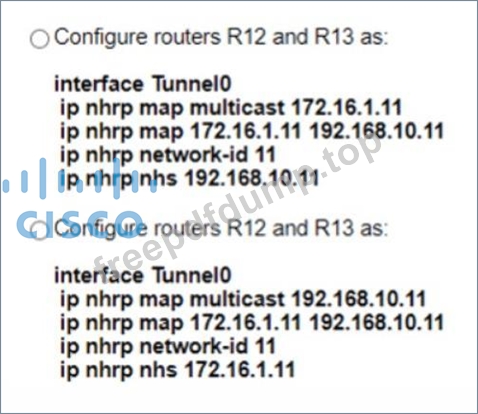Click "interface Tunnel0" in the second option
The width and height of the screenshot is (478, 414).
pos(143,275)
